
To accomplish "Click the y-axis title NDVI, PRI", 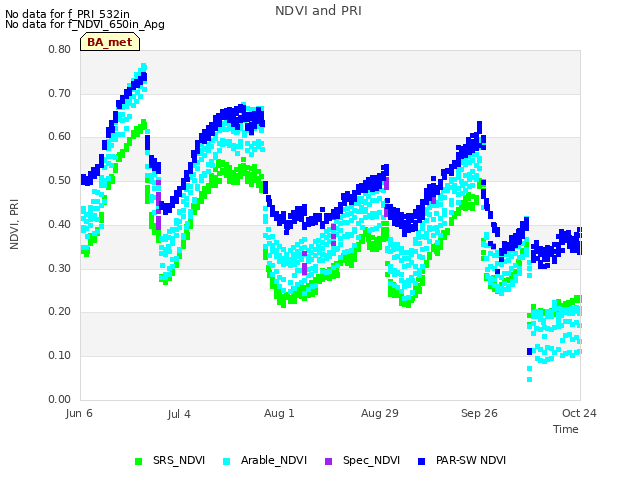I will click(x=14, y=224).
